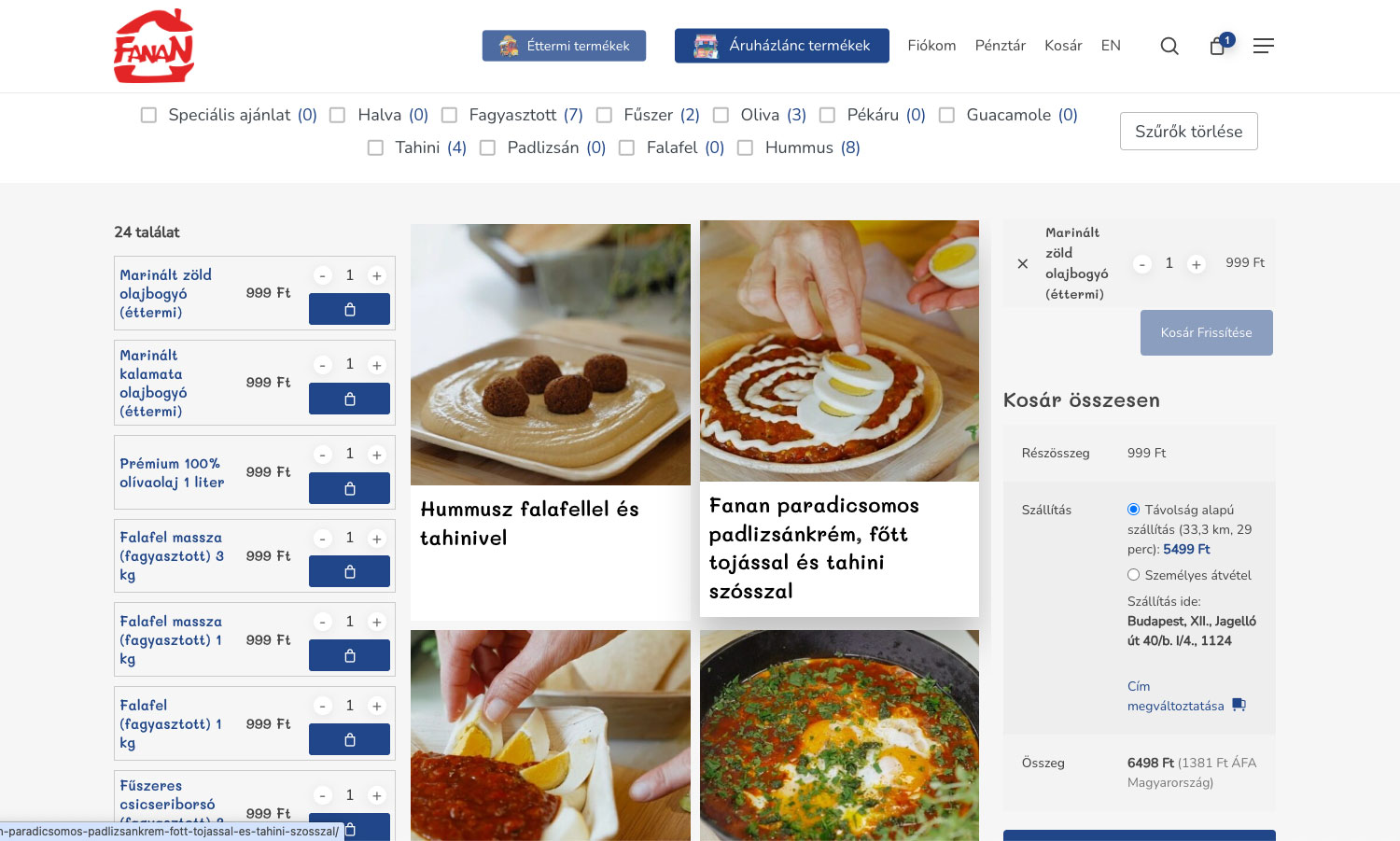Add Marinált kalamata olajbogyó to cart
The height and width of the screenshot is (841, 1400).
[x=349, y=399]
